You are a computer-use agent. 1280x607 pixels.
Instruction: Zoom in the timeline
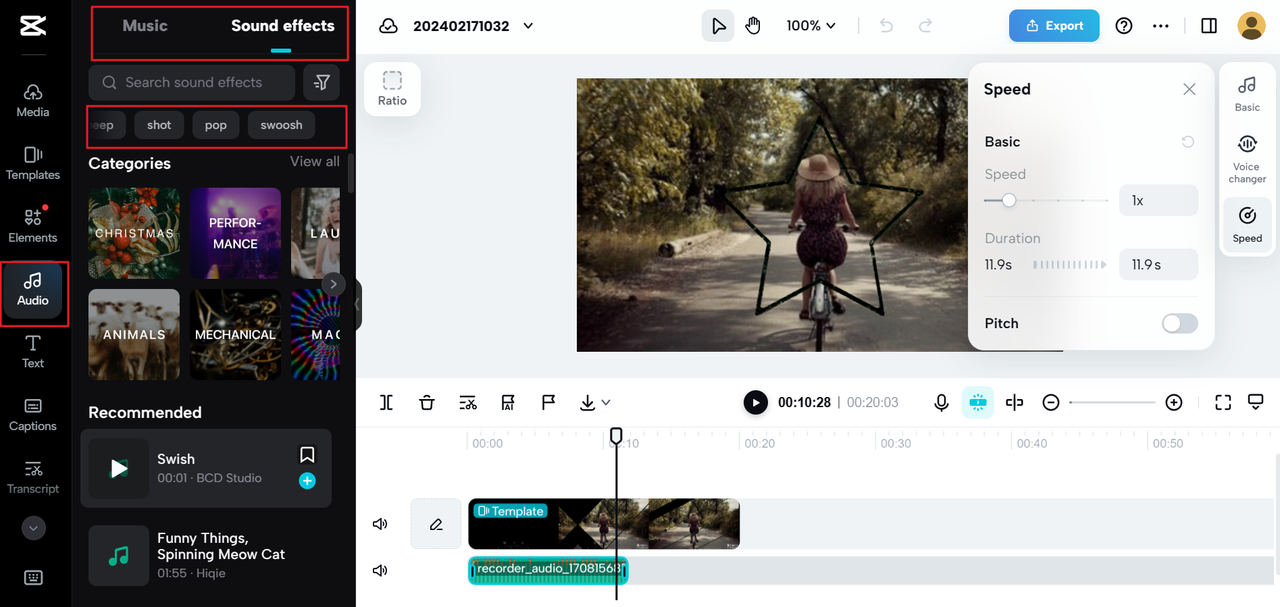click(x=1174, y=402)
